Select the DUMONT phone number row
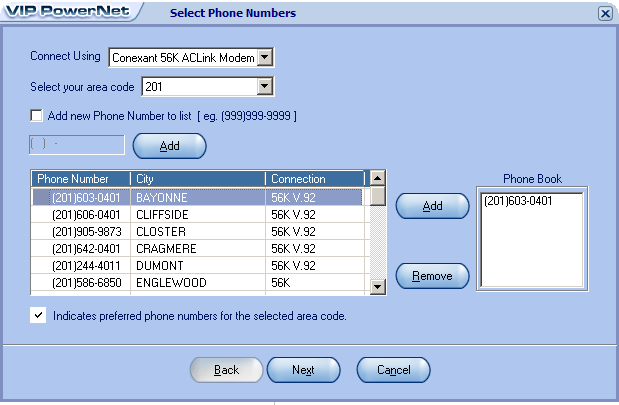619x405 pixels. tap(196, 266)
